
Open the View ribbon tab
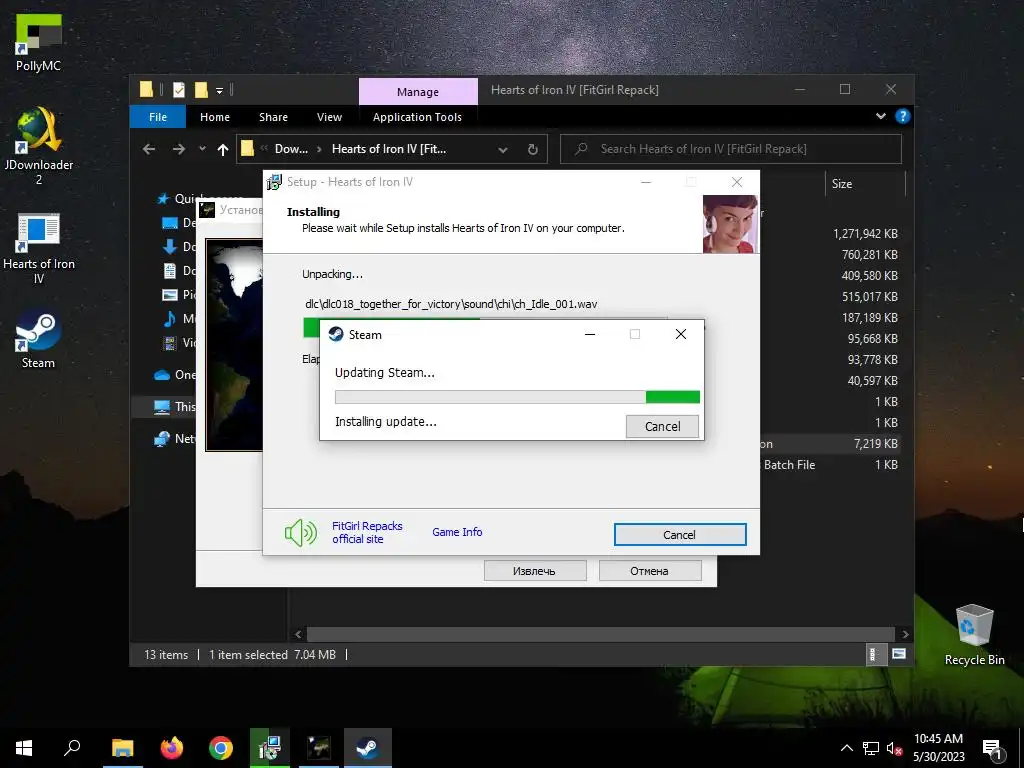click(x=329, y=117)
